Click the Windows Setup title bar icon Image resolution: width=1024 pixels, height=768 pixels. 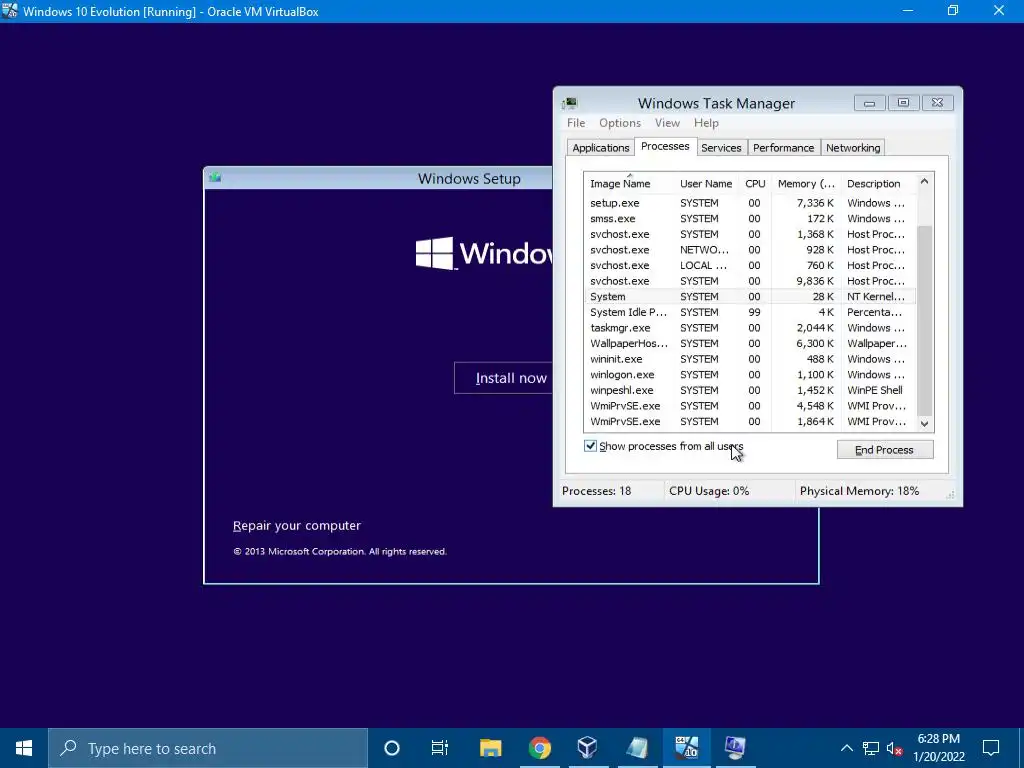coord(216,178)
